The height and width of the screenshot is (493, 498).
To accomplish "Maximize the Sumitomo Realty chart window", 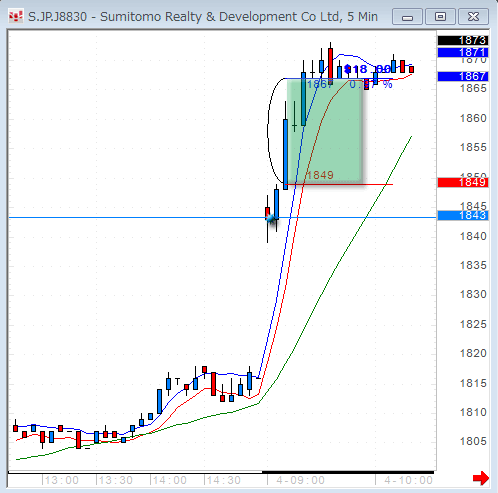I will [x=440, y=17].
